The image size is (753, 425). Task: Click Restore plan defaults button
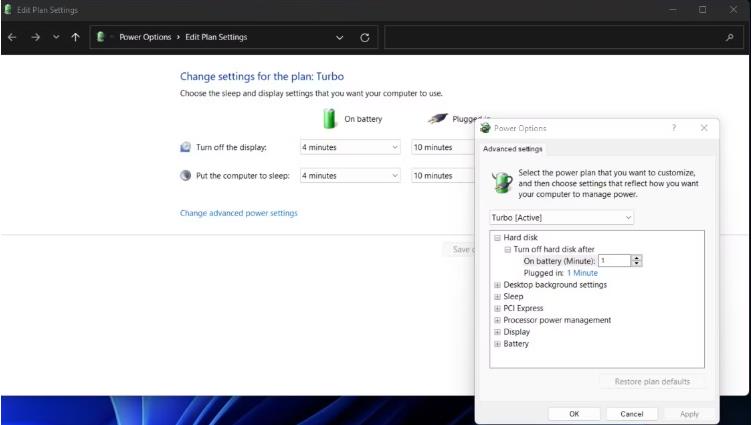point(652,382)
